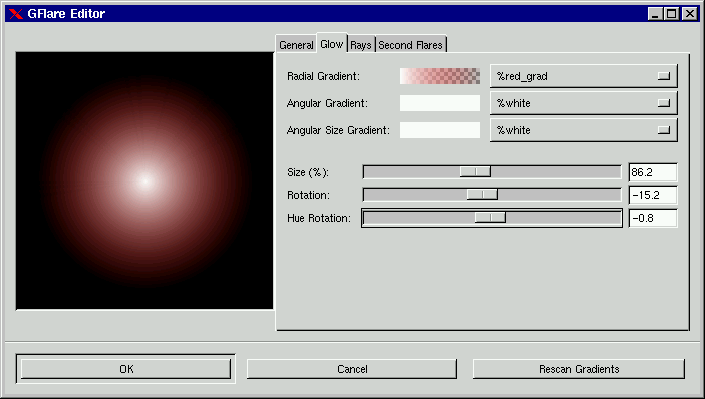The image size is (705, 399).
Task: Click the glow flare preview image
Action: (144, 181)
